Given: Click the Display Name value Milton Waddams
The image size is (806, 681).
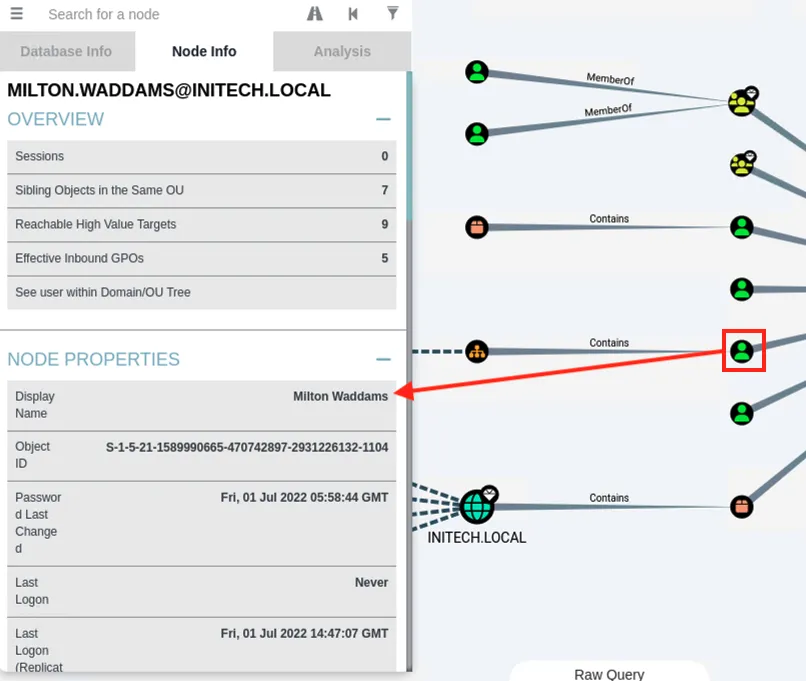Looking at the screenshot, I should coord(340,396).
